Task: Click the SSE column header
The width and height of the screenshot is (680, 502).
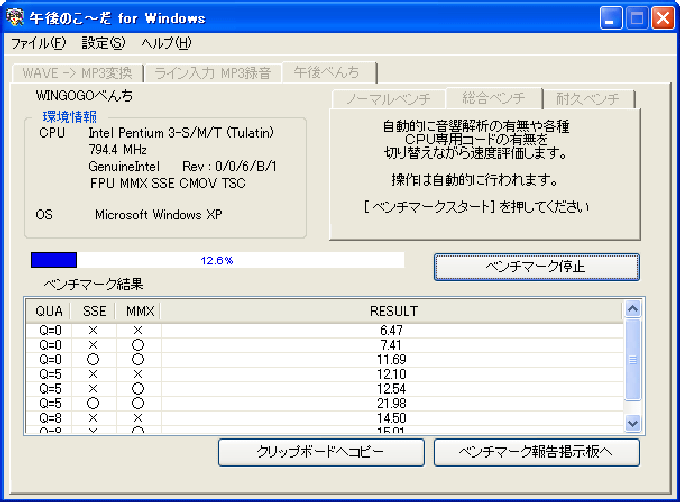Action: (x=93, y=311)
